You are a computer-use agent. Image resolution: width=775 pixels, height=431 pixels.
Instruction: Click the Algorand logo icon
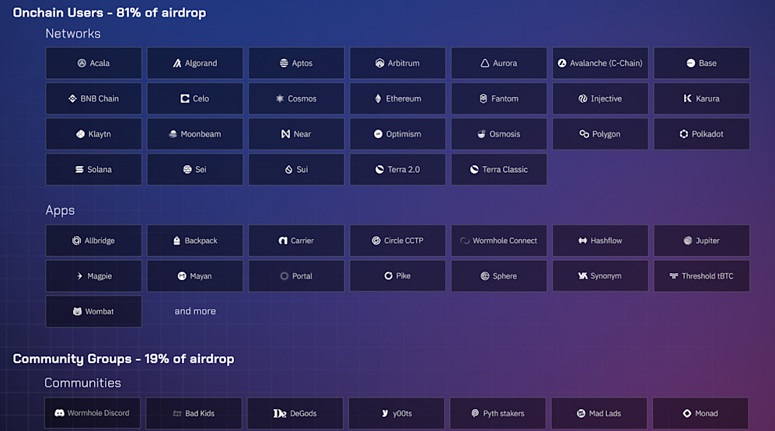pyautogui.click(x=177, y=63)
